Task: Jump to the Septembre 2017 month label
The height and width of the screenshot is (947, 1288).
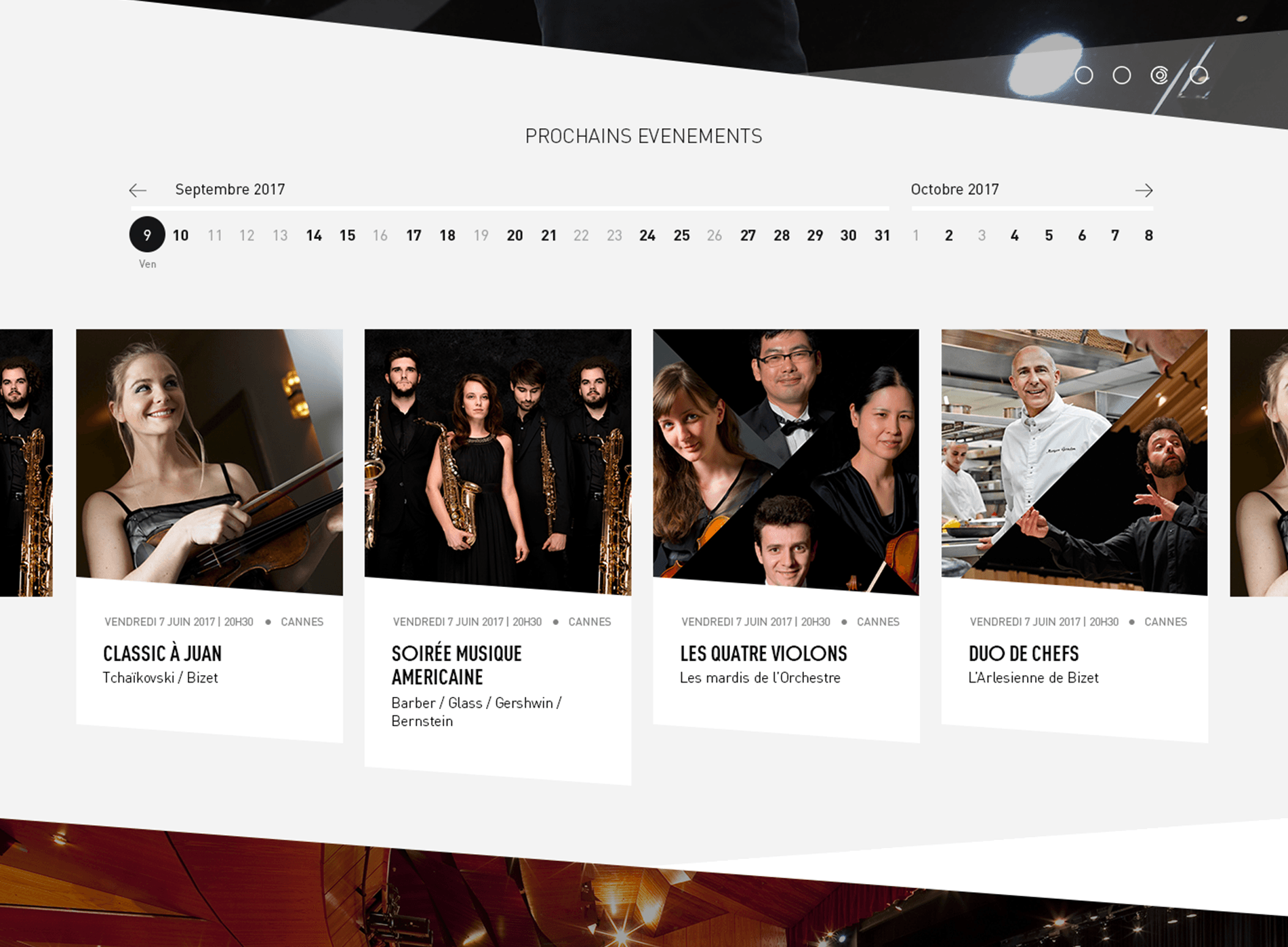Action: 230,190
